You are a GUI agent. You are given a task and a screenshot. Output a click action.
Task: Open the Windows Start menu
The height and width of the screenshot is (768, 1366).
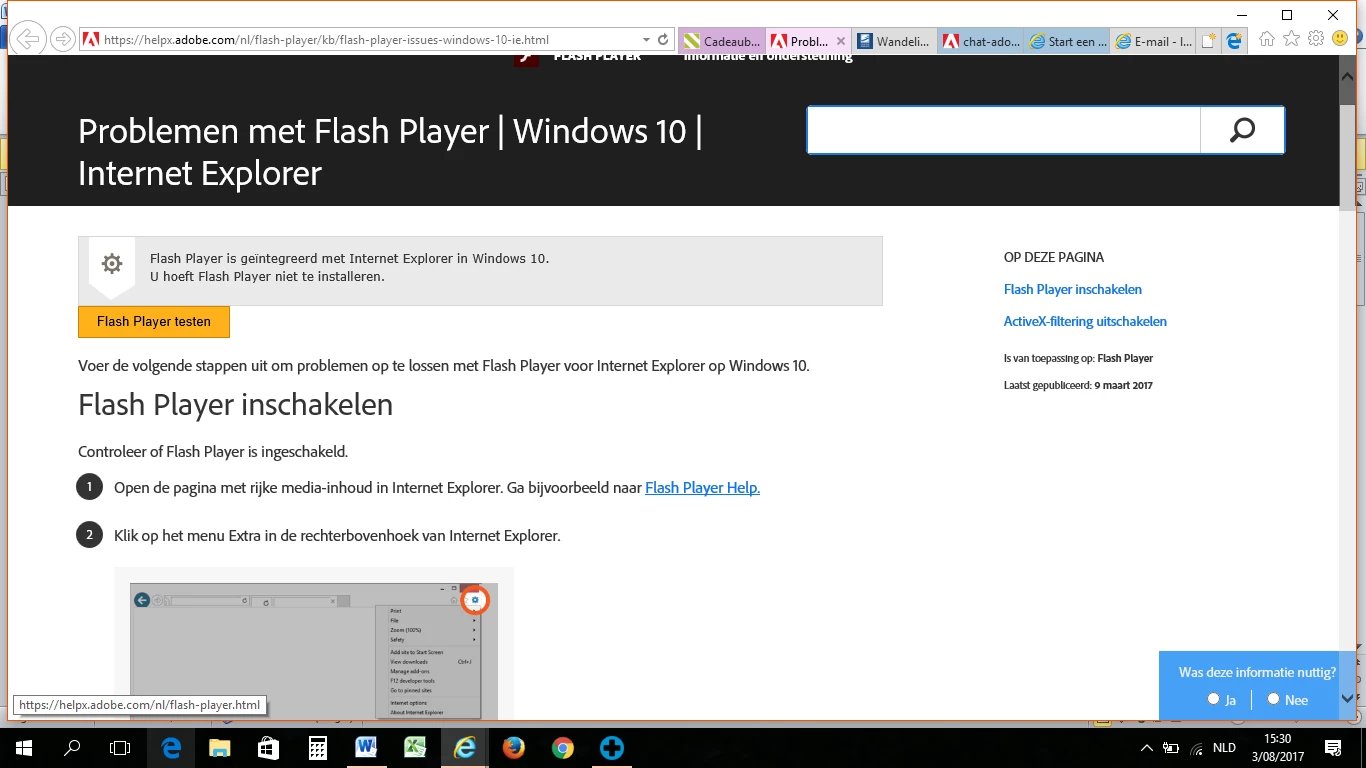[24, 748]
